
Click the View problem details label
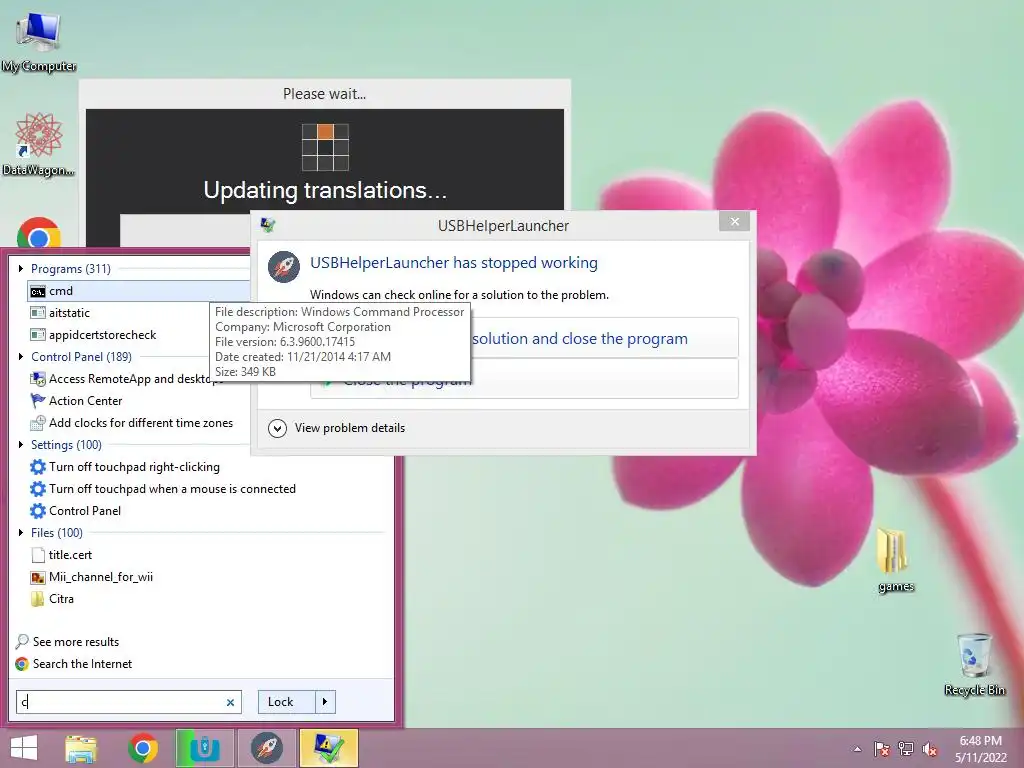[x=350, y=428]
